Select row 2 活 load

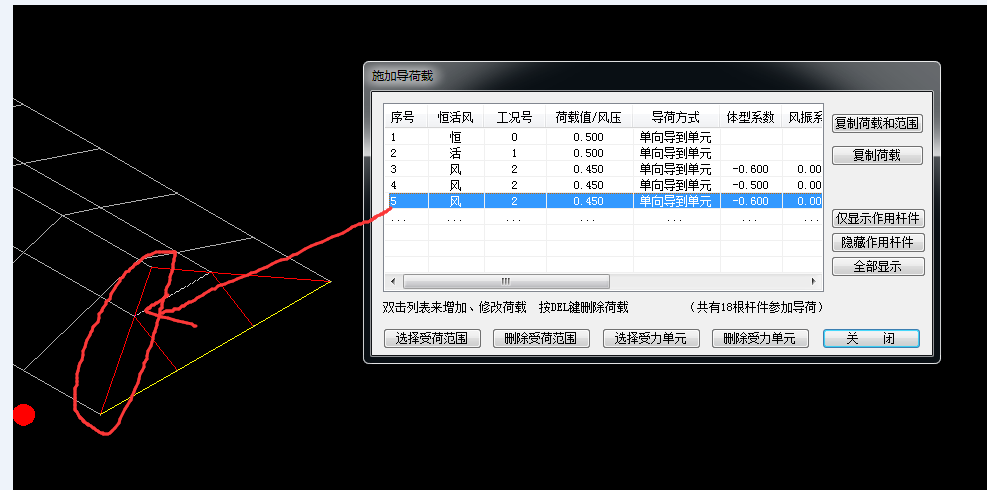[x=604, y=153]
